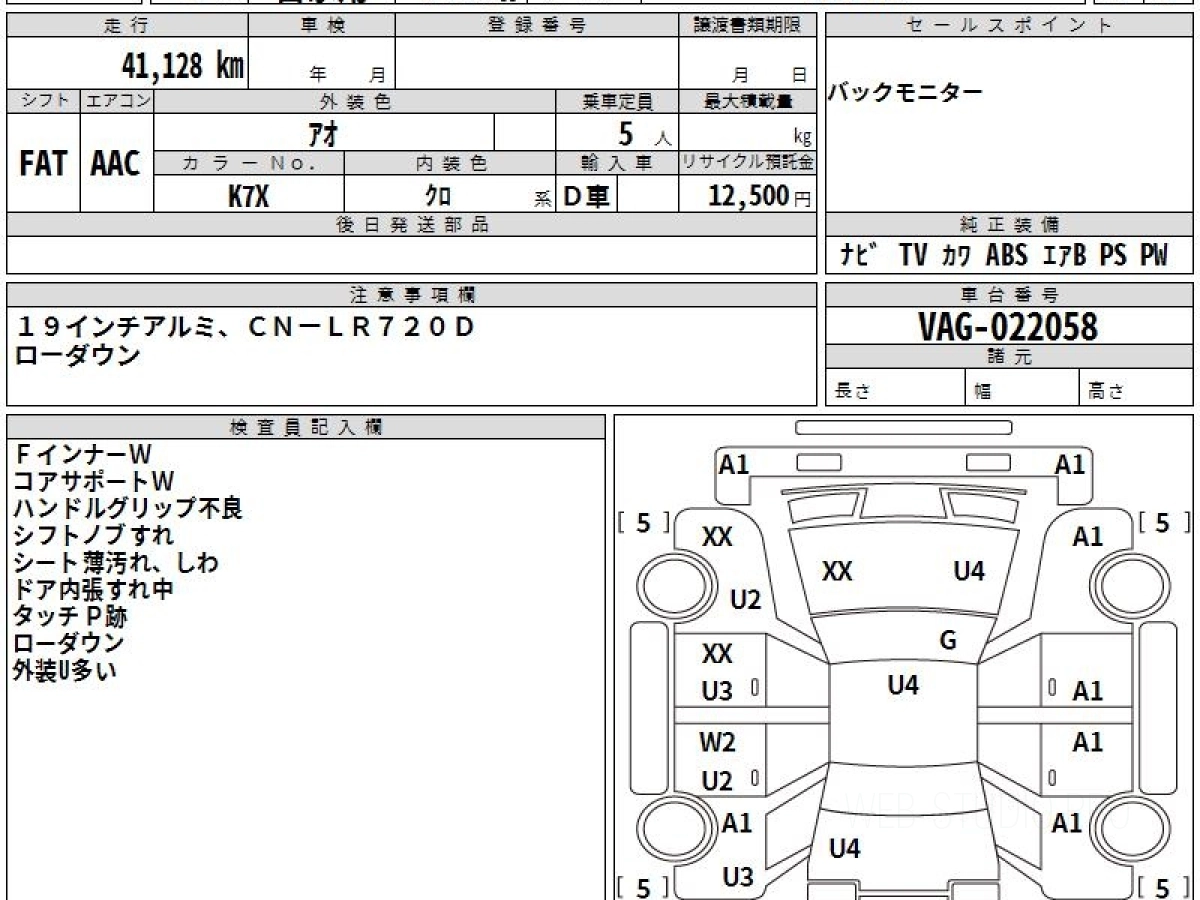
Task: Click ローダウン in the inspector notes list
Action: 69,644
